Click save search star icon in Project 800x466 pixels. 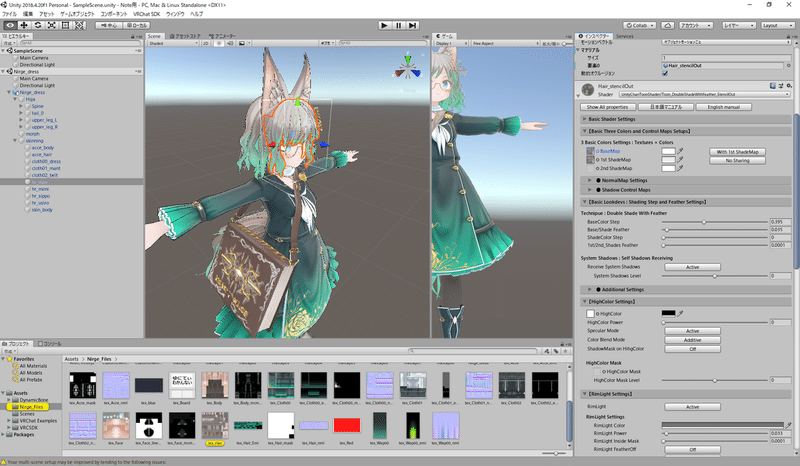pyautogui.click(x=564, y=351)
